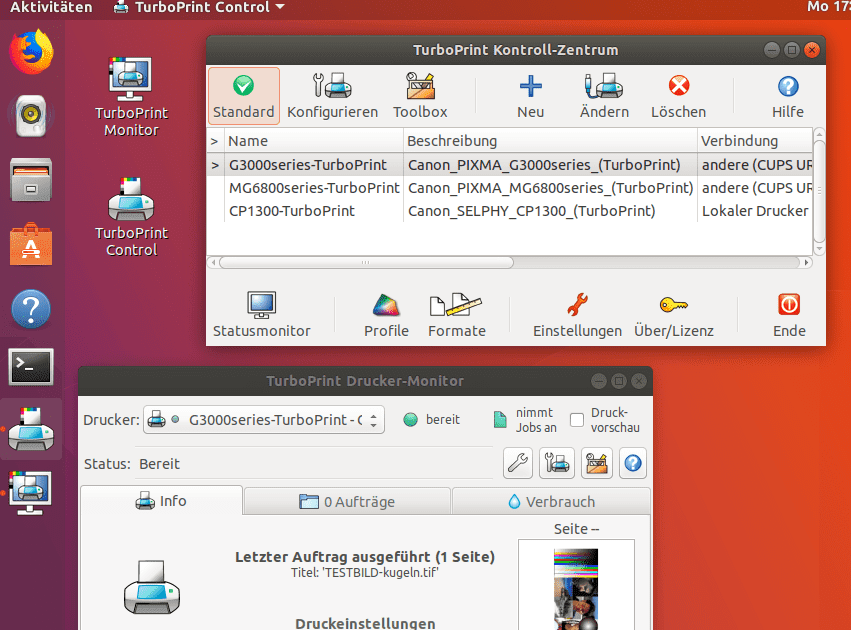The width and height of the screenshot is (851, 630).
Task: Open Hilfe in Kontroll-Zentrum
Action: (x=788, y=96)
